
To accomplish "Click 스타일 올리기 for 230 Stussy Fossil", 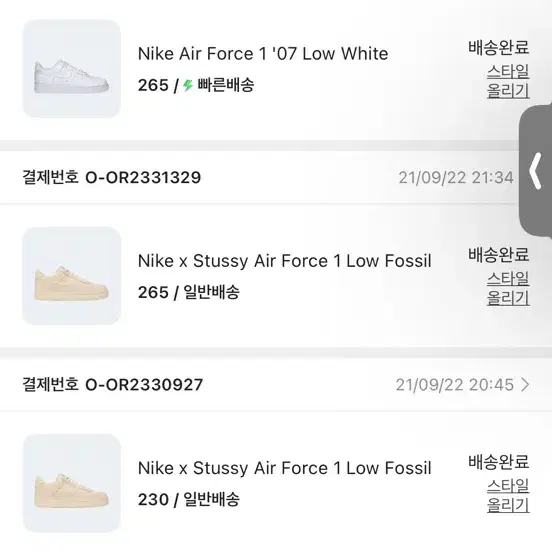I will pos(508,496).
